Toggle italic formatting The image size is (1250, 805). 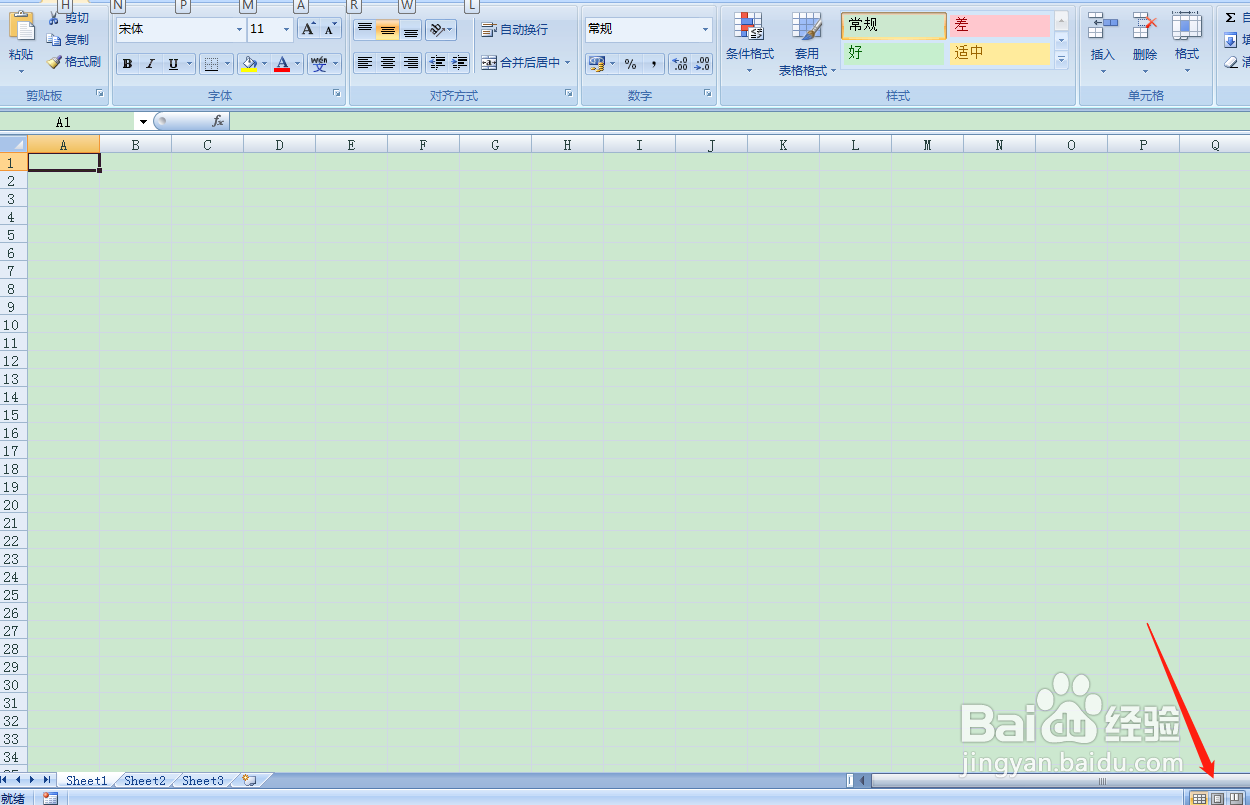coord(150,64)
